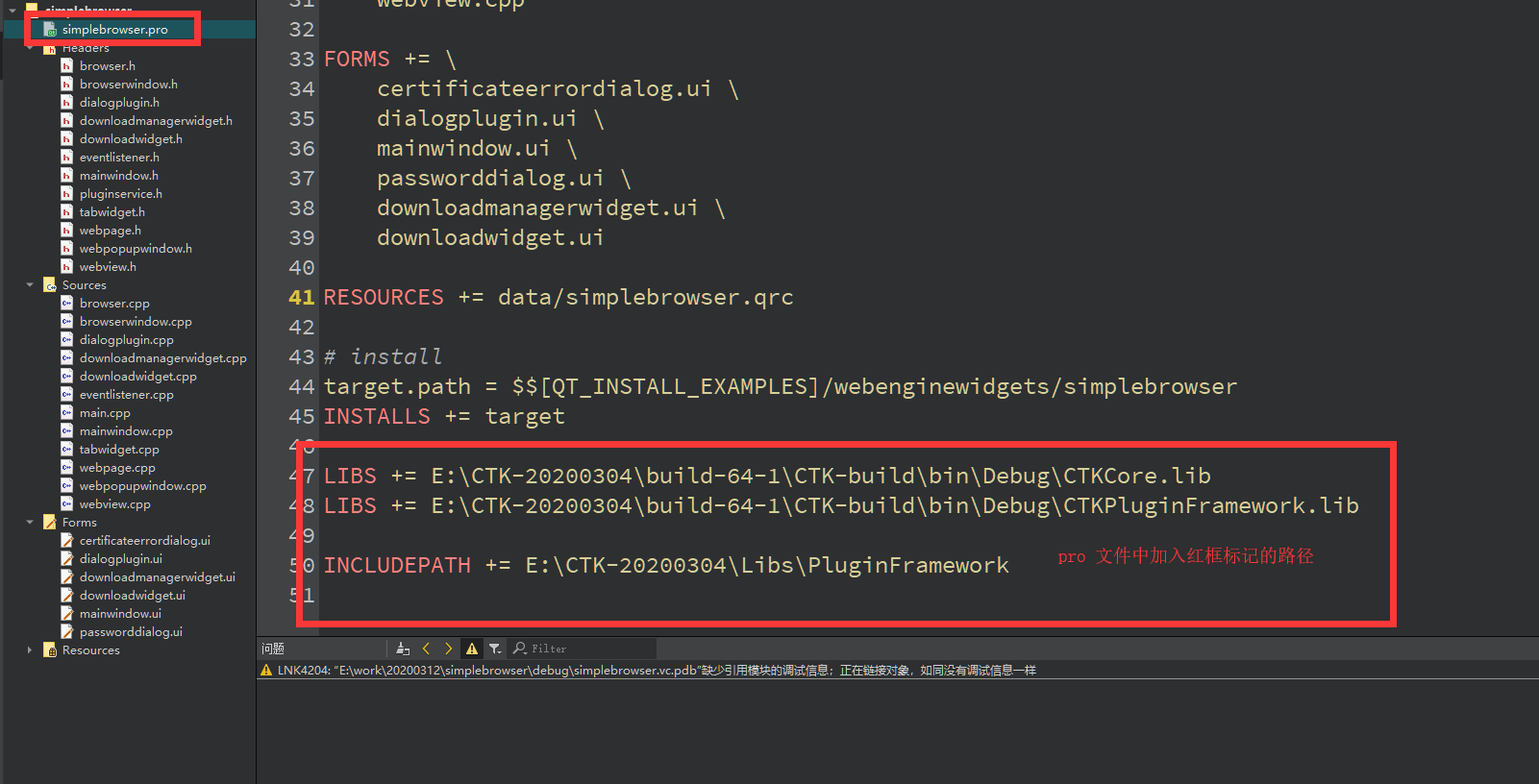The height and width of the screenshot is (784, 1539).
Task: Open certificateerrordialog.ui form
Action: (144, 541)
